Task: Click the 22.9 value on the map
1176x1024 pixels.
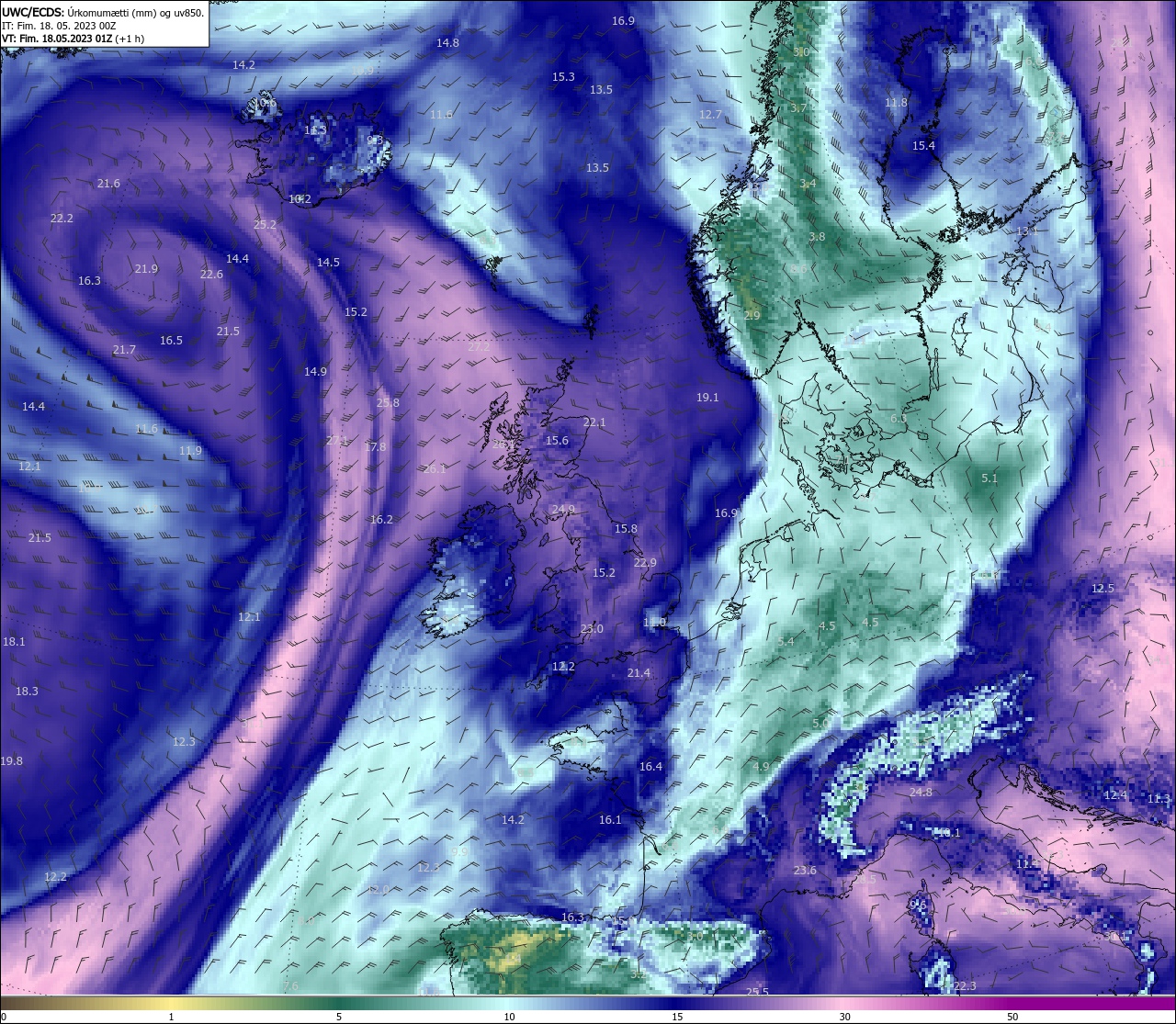Action: pos(645,563)
